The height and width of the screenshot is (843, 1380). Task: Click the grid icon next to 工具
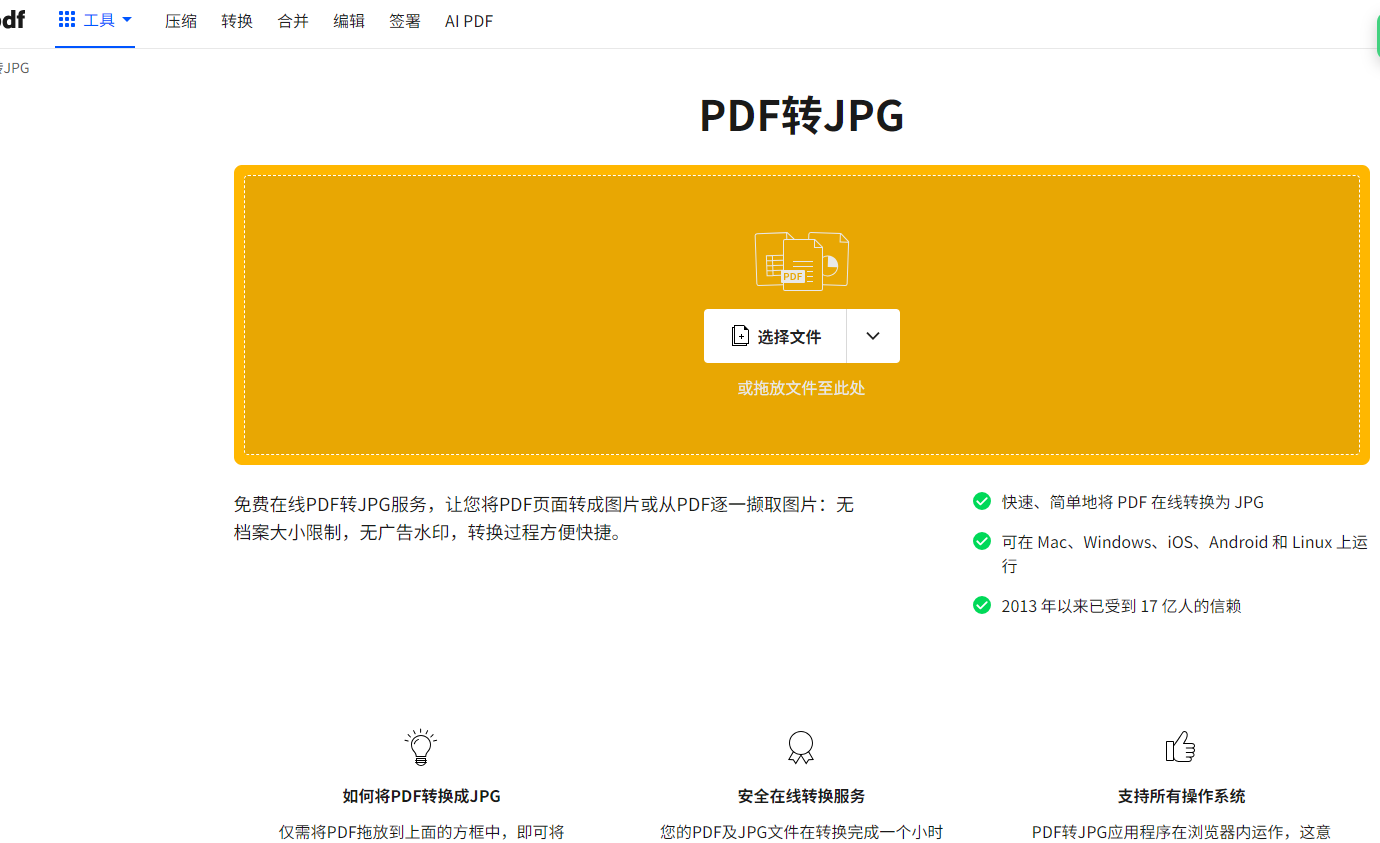pyautogui.click(x=67, y=20)
